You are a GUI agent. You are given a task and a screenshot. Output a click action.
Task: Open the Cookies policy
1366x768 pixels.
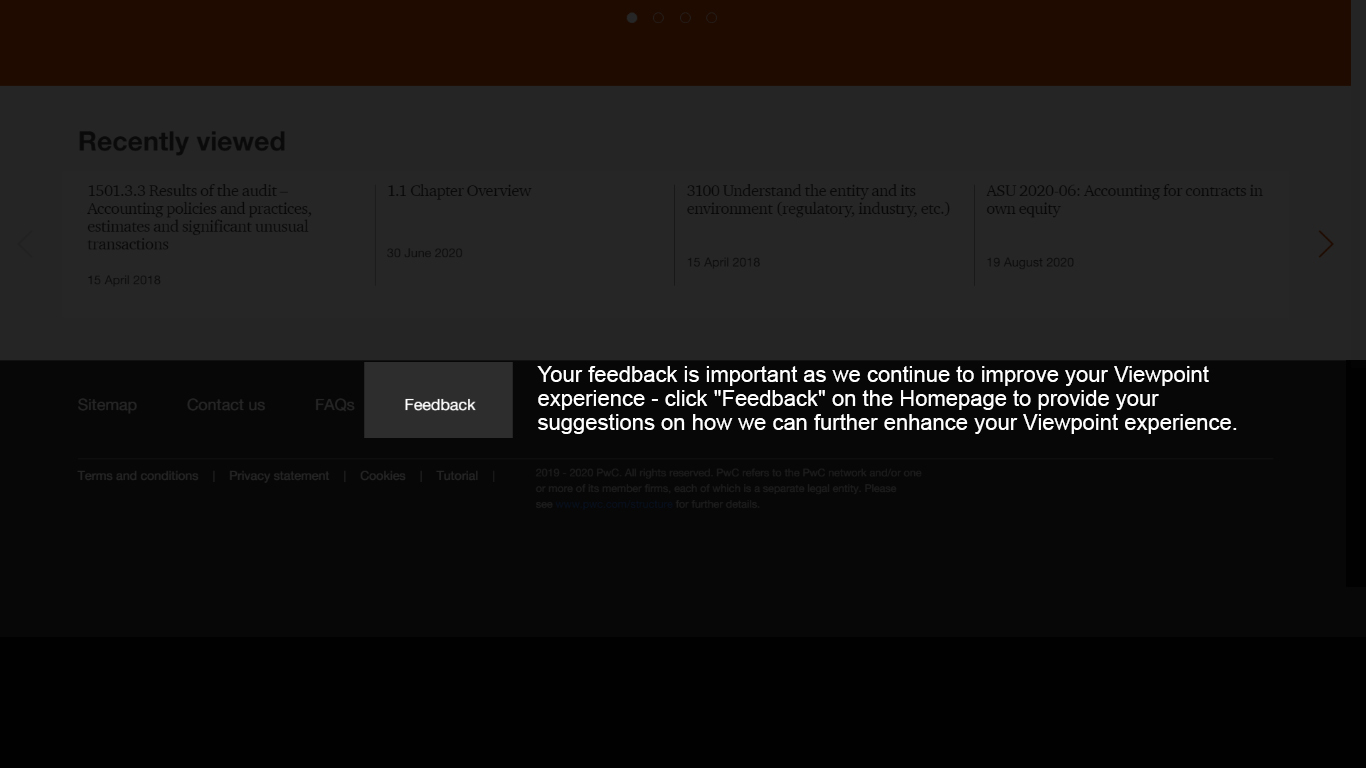tap(382, 475)
